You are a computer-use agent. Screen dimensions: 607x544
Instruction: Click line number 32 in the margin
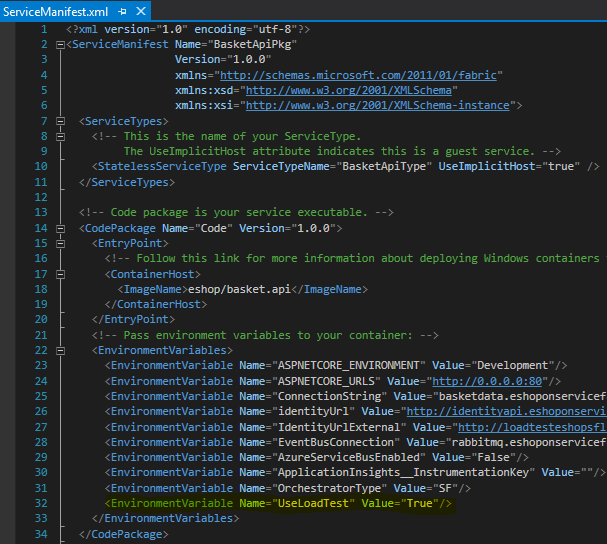pos(39,503)
